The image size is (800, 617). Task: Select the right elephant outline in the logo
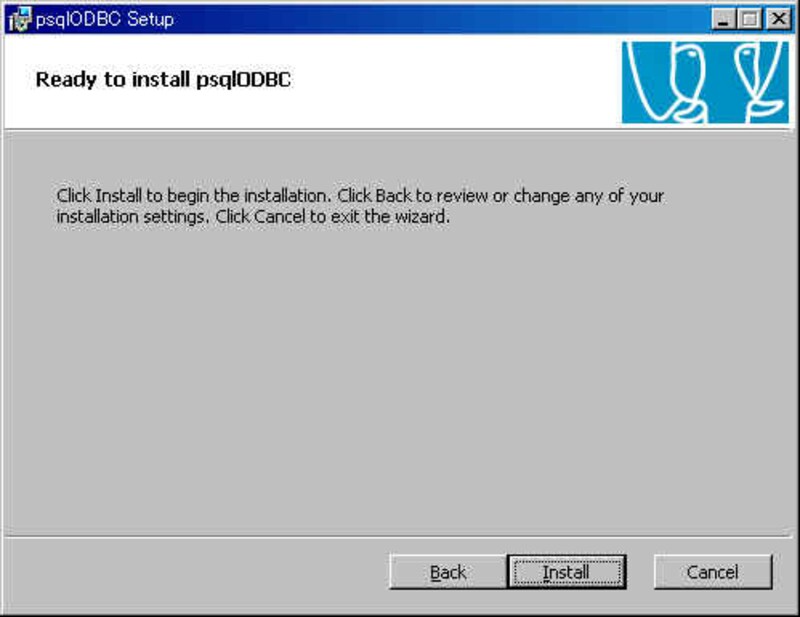coord(759,82)
